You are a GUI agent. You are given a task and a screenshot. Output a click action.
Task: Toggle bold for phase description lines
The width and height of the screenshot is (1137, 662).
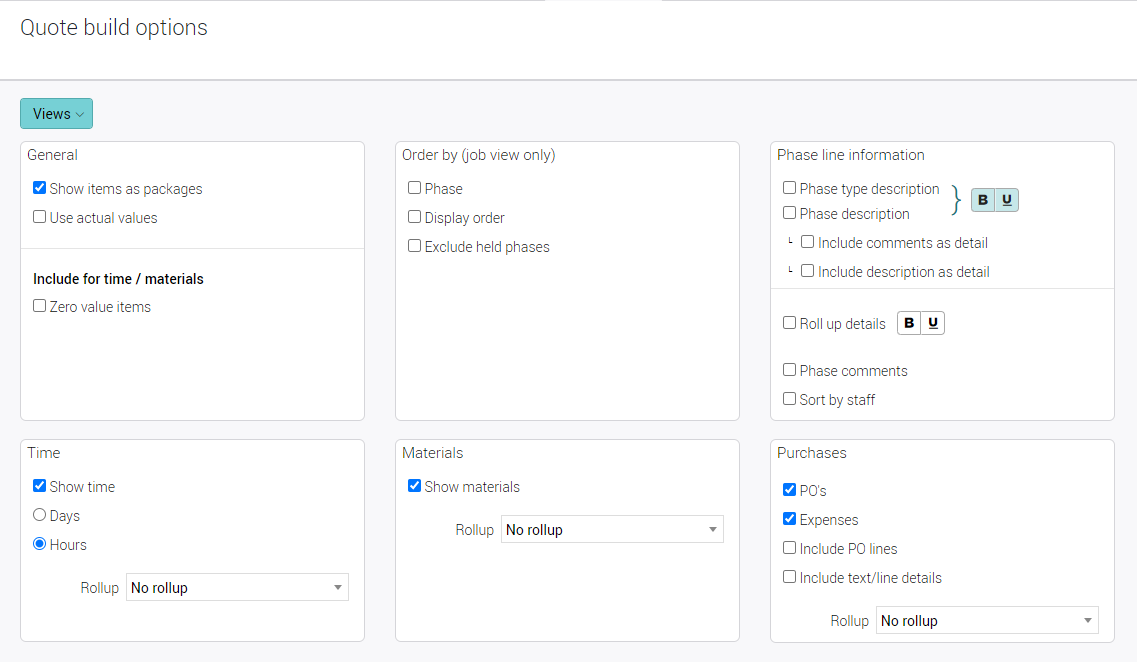point(983,200)
